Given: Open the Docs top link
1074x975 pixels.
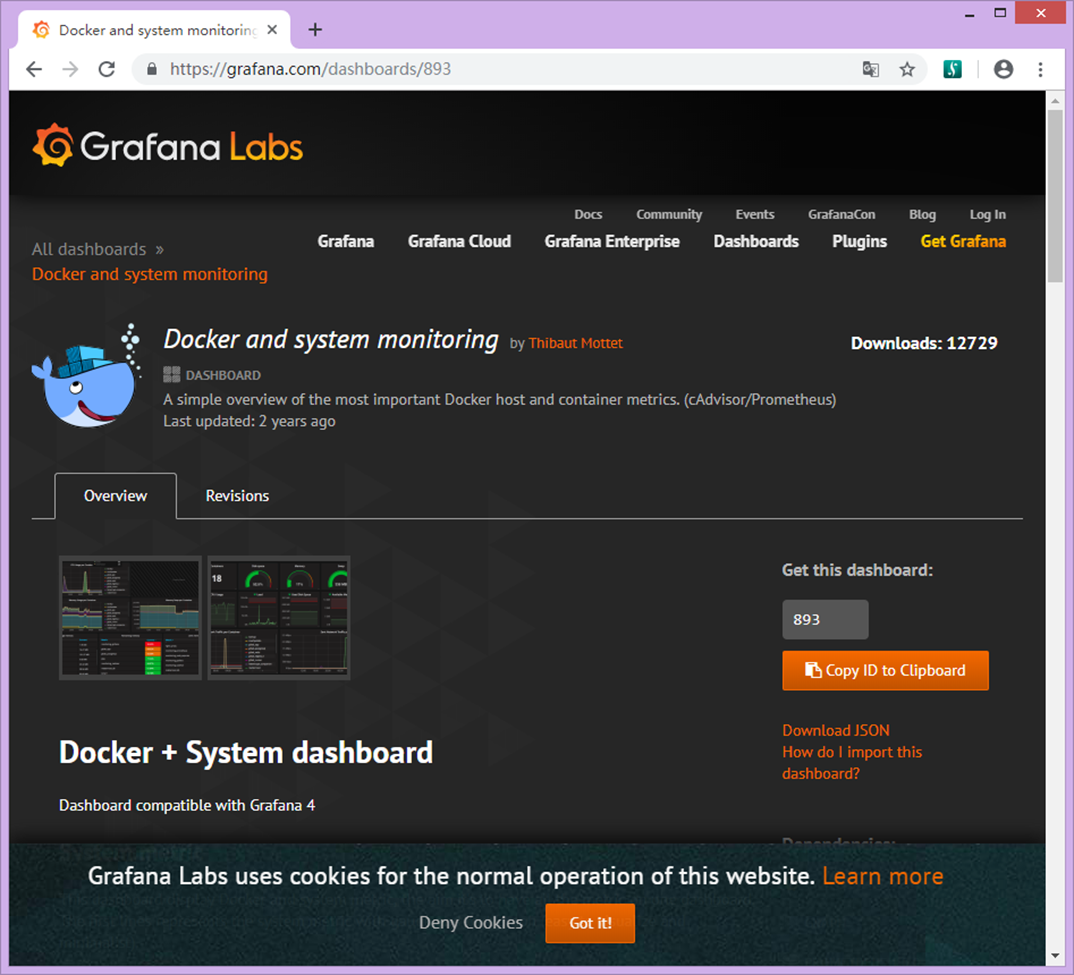Looking at the screenshot, I should [x=588, y=214].
